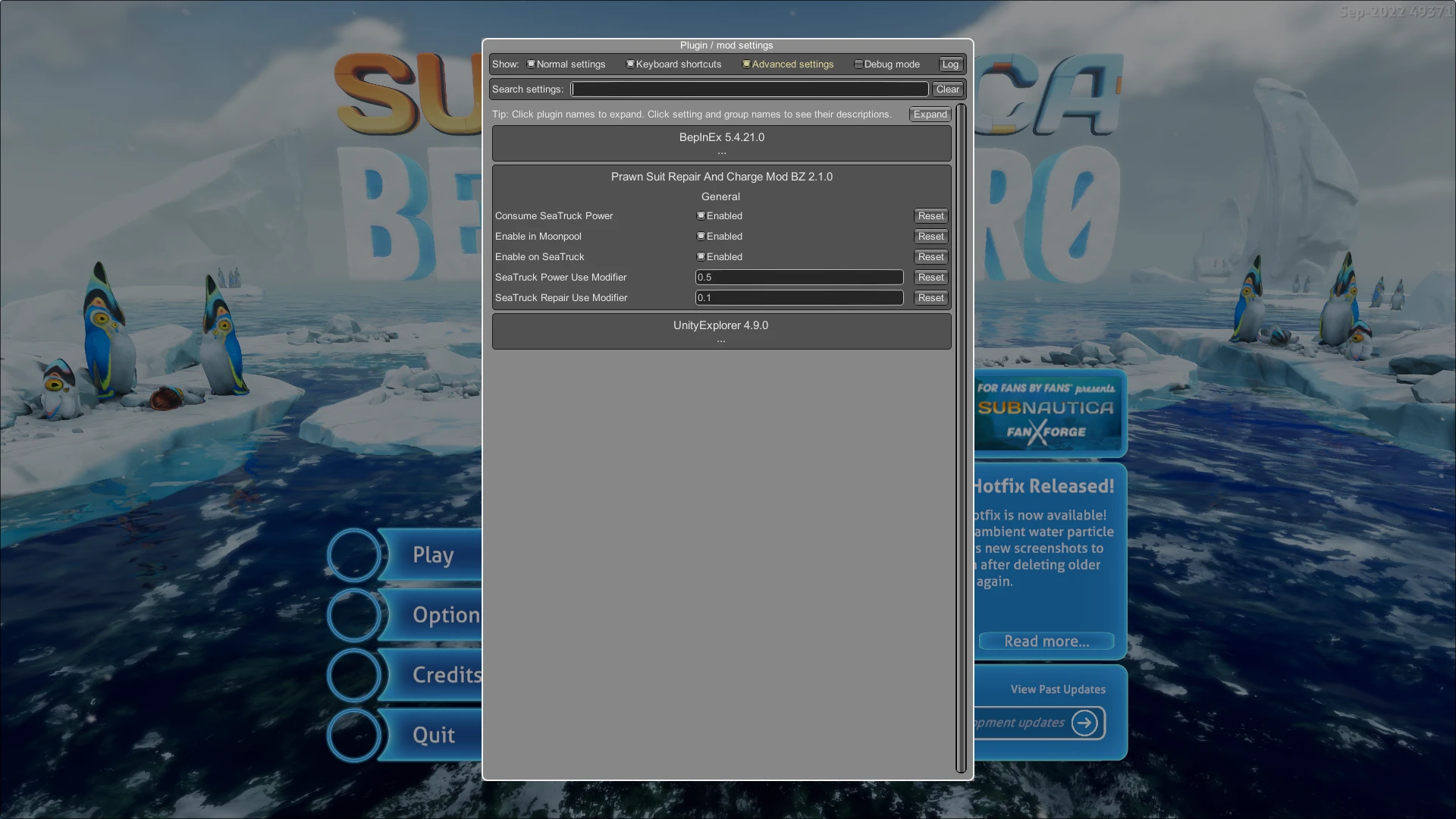Click the SeaTruck Repair Use Modifier field

coord(799,298)
